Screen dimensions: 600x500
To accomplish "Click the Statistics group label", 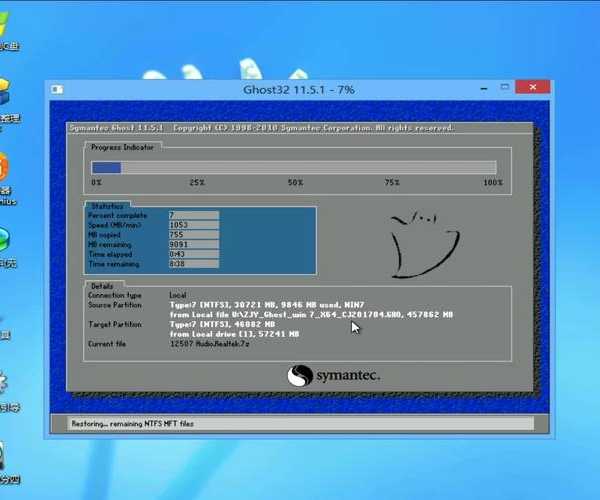I will pos(107,206).
